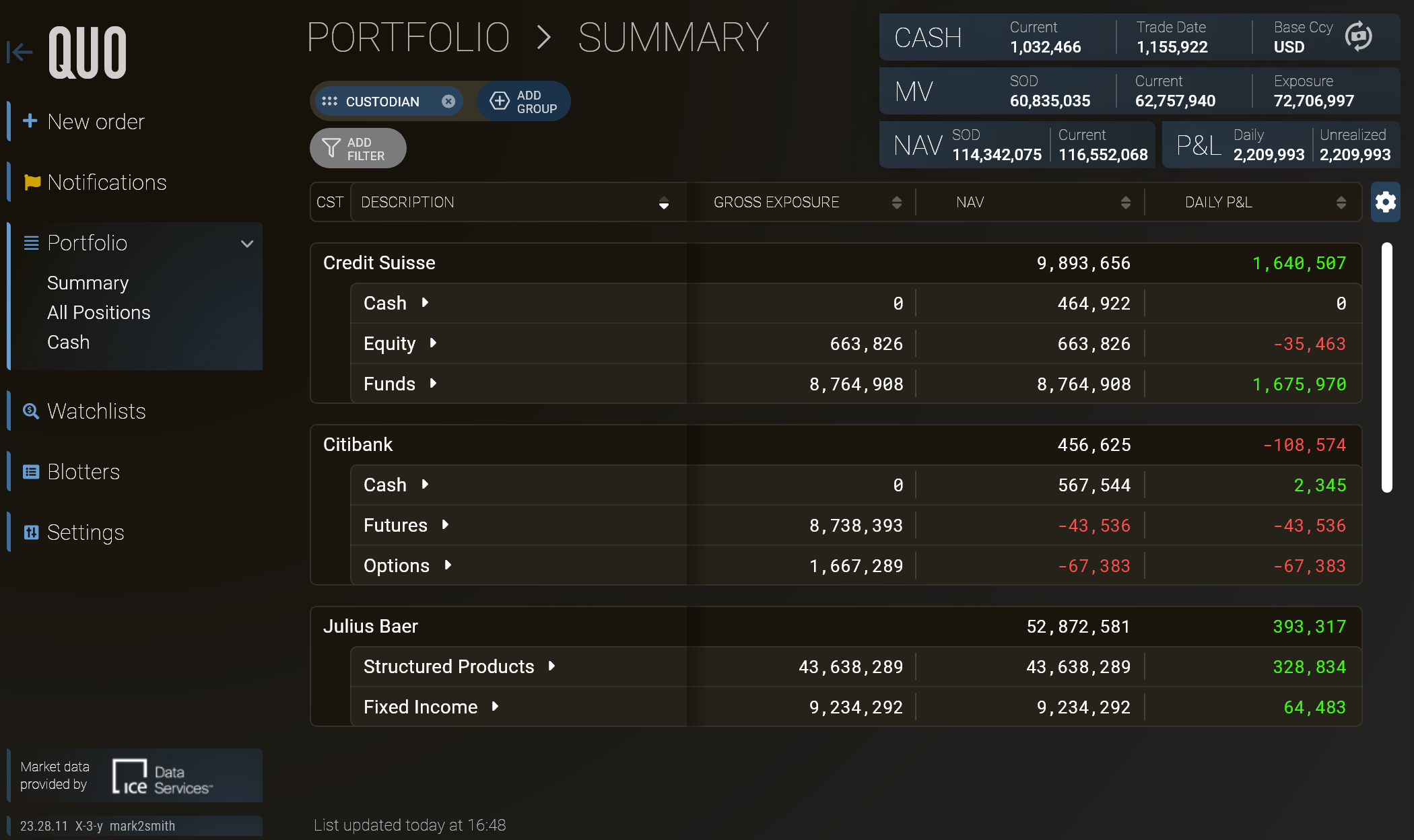Expand Citibank Futures row

coord(445,525)
